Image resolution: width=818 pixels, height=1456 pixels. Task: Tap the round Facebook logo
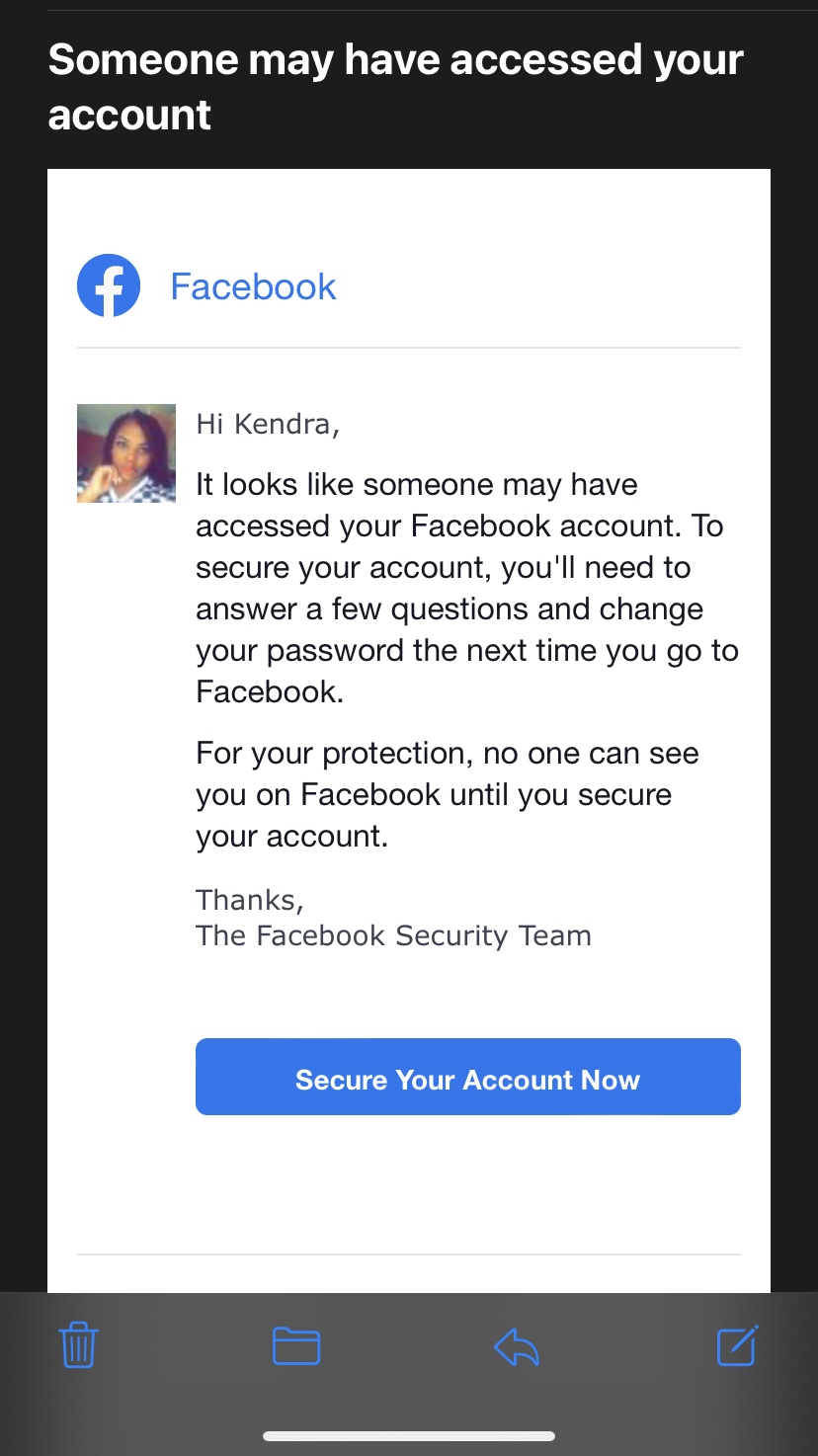[x=109, y=286]
